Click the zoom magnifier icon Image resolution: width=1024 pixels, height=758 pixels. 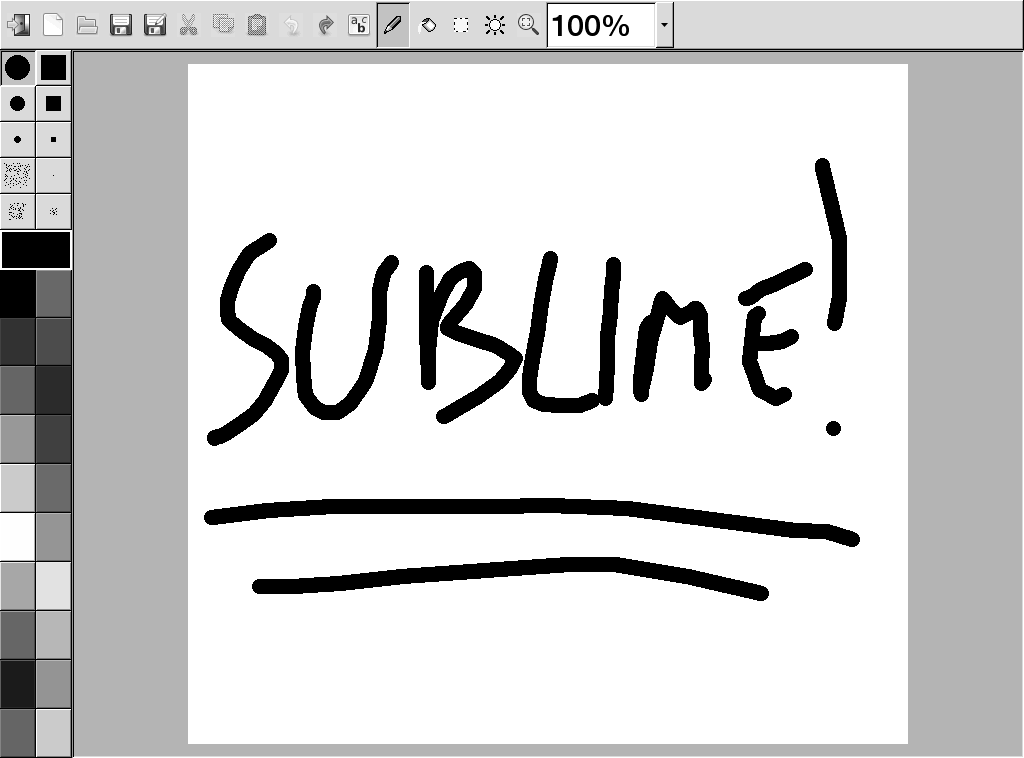[x=528, y=25]
